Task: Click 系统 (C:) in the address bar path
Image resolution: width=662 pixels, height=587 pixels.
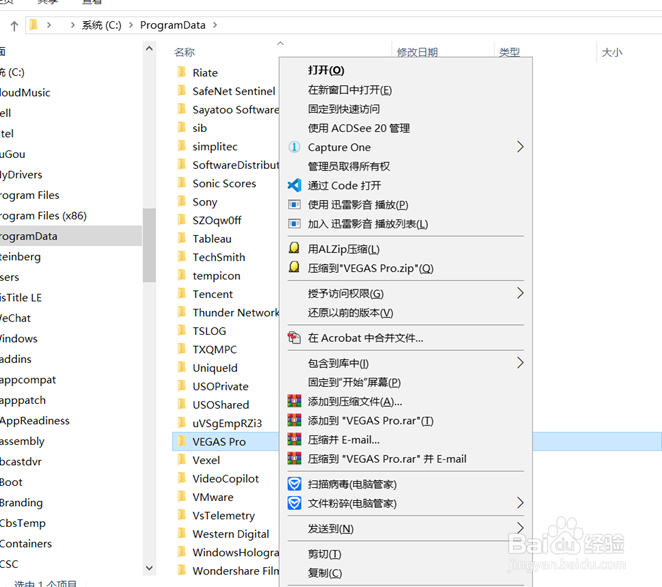Action: (101, 25)
